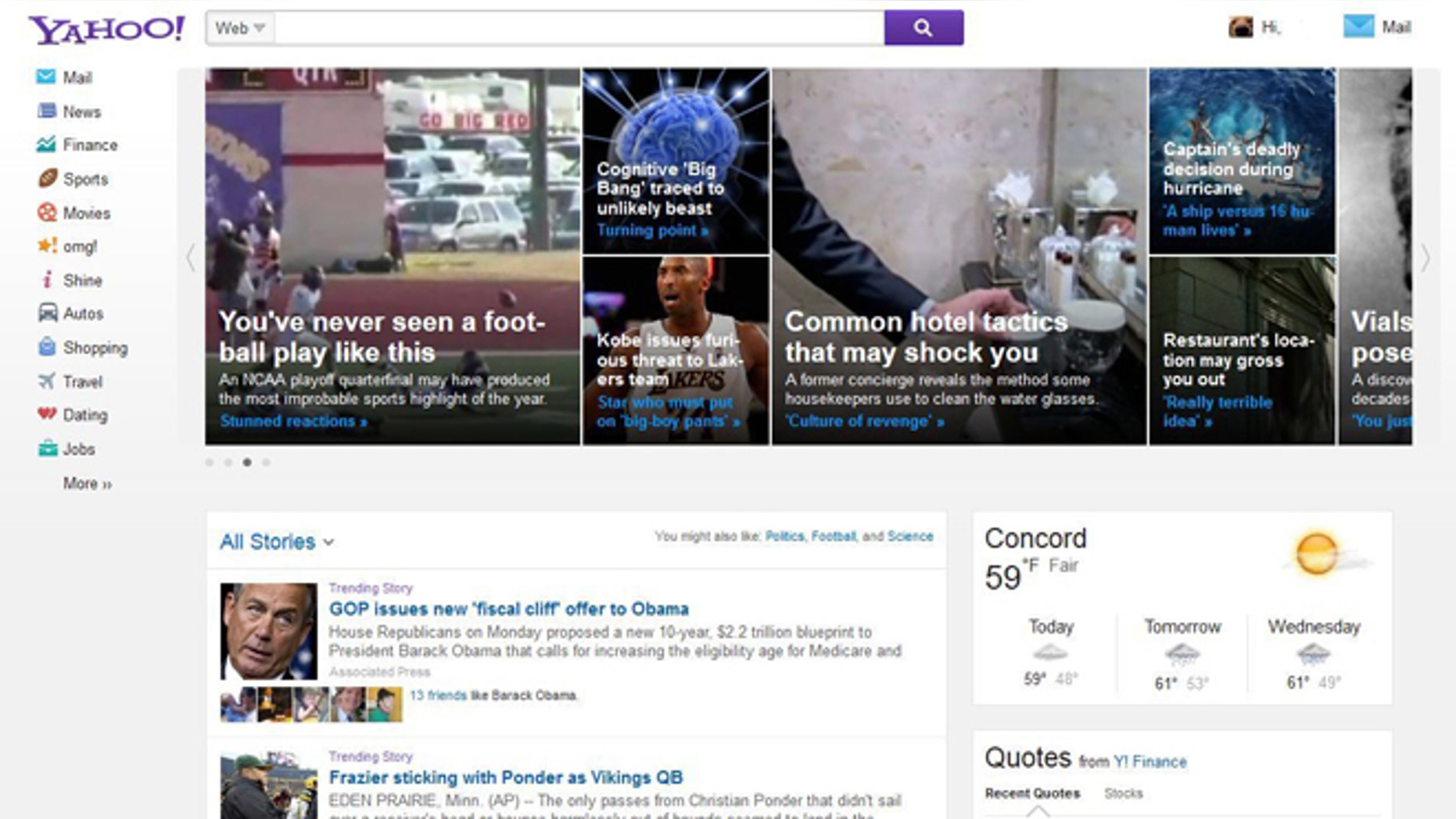
Task: Click 'Restaurant's location may gross you out' headline
Action: coord(1238,359)
